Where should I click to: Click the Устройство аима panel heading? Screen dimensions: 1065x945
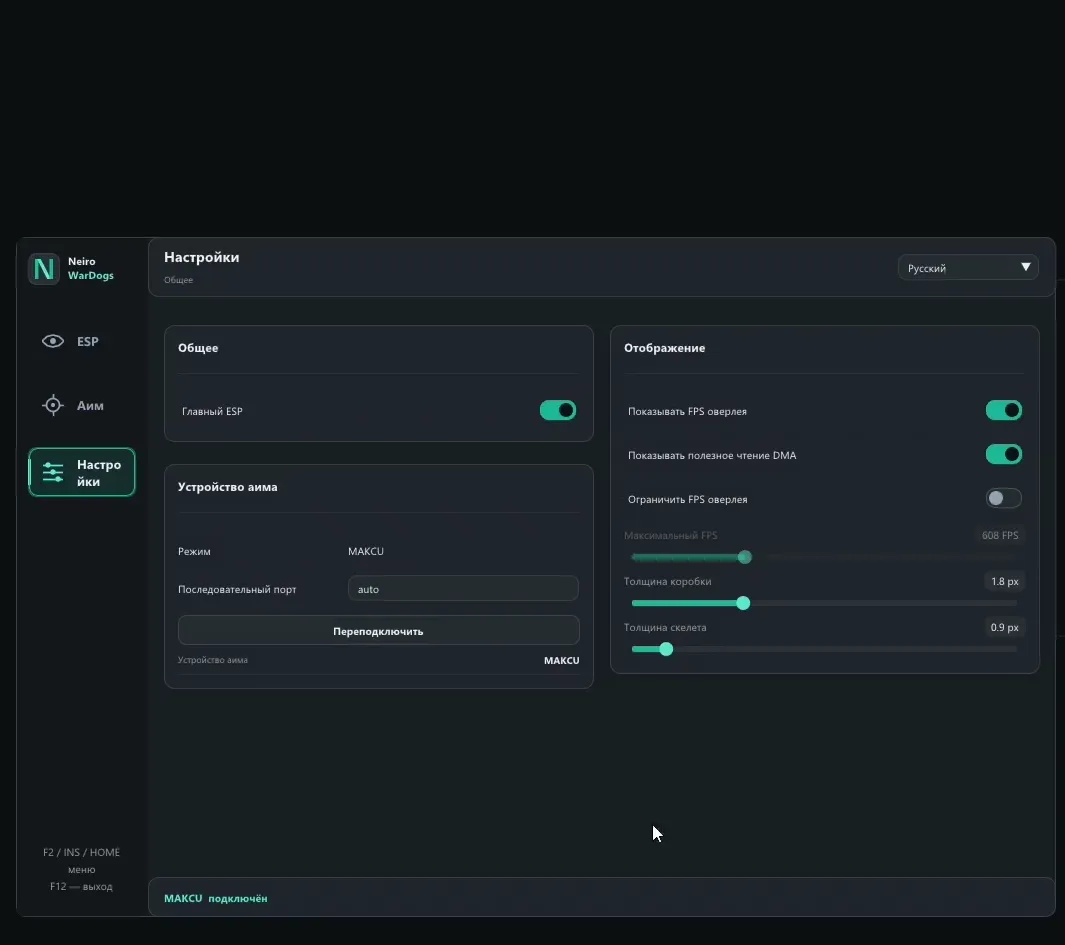click(228, 487)
